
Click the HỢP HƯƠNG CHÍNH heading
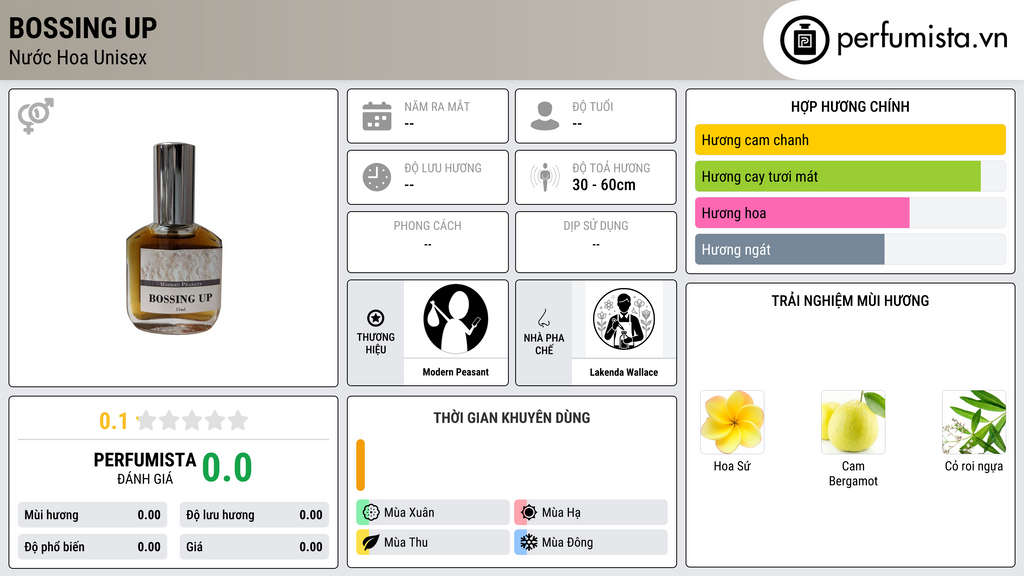tap(850, 106)
